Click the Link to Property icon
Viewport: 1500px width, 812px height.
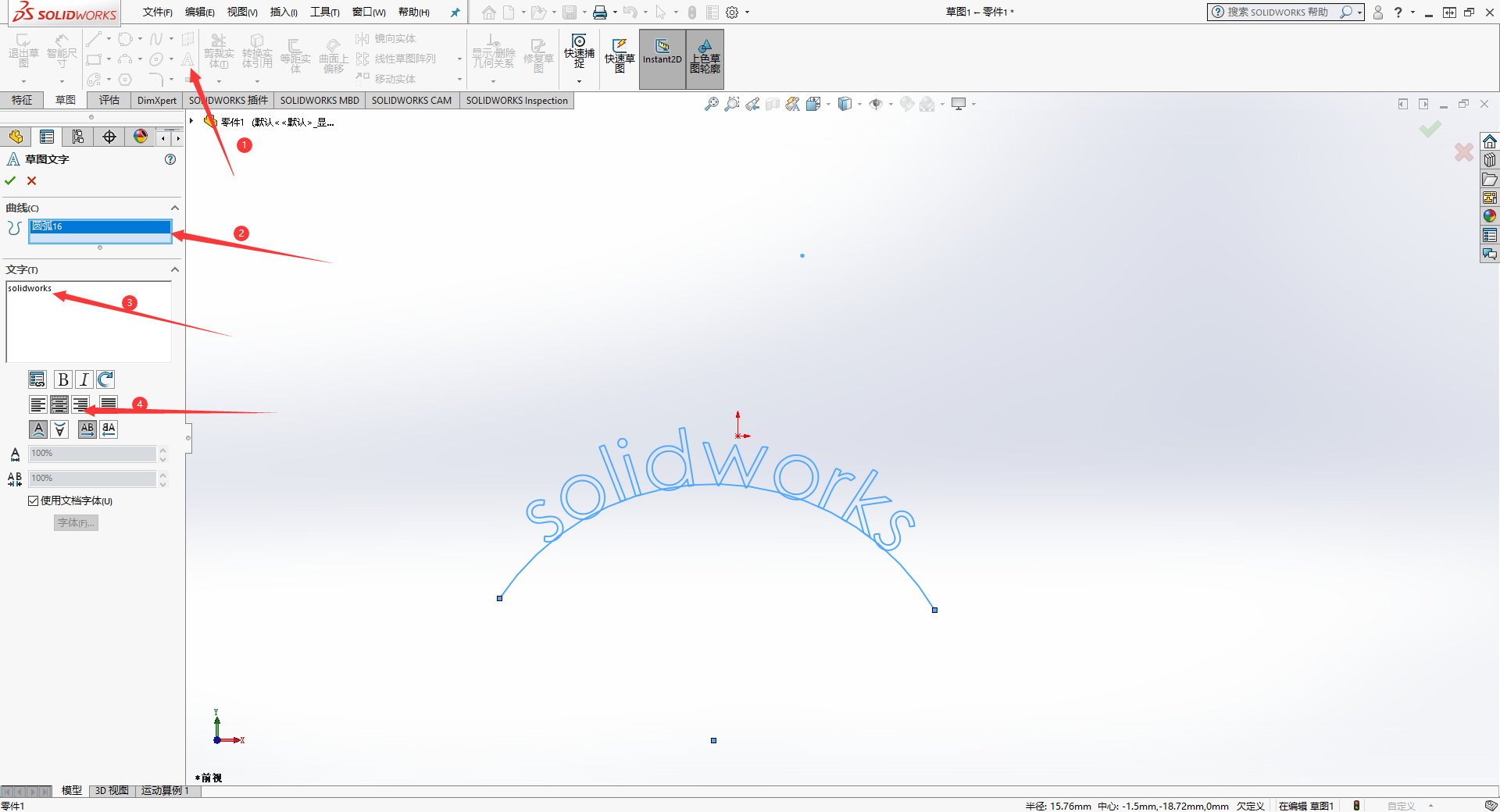pyautogui.click(x=37, y=379)
